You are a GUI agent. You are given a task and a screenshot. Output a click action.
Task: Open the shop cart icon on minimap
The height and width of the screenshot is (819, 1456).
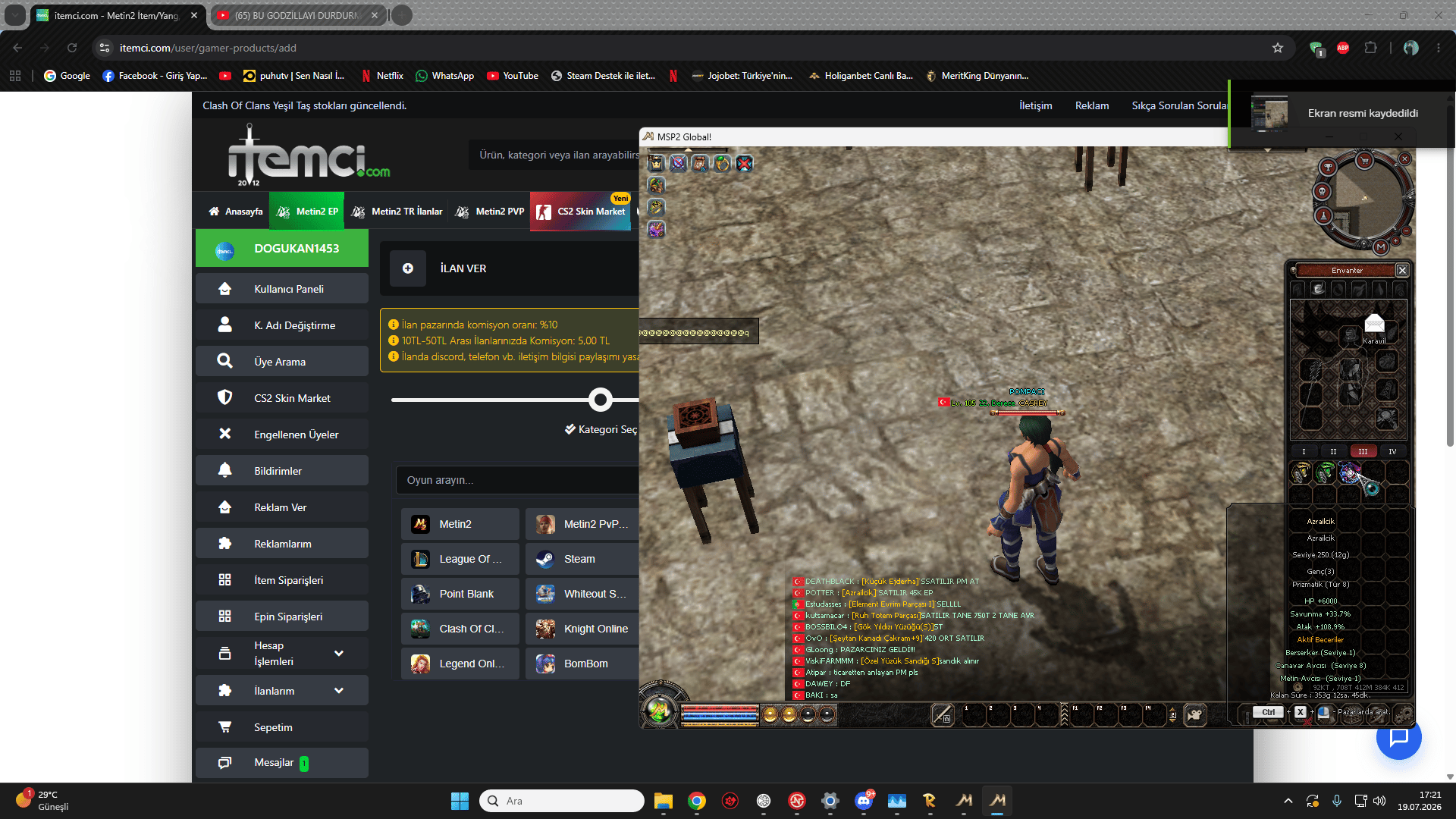(1365, 160)
